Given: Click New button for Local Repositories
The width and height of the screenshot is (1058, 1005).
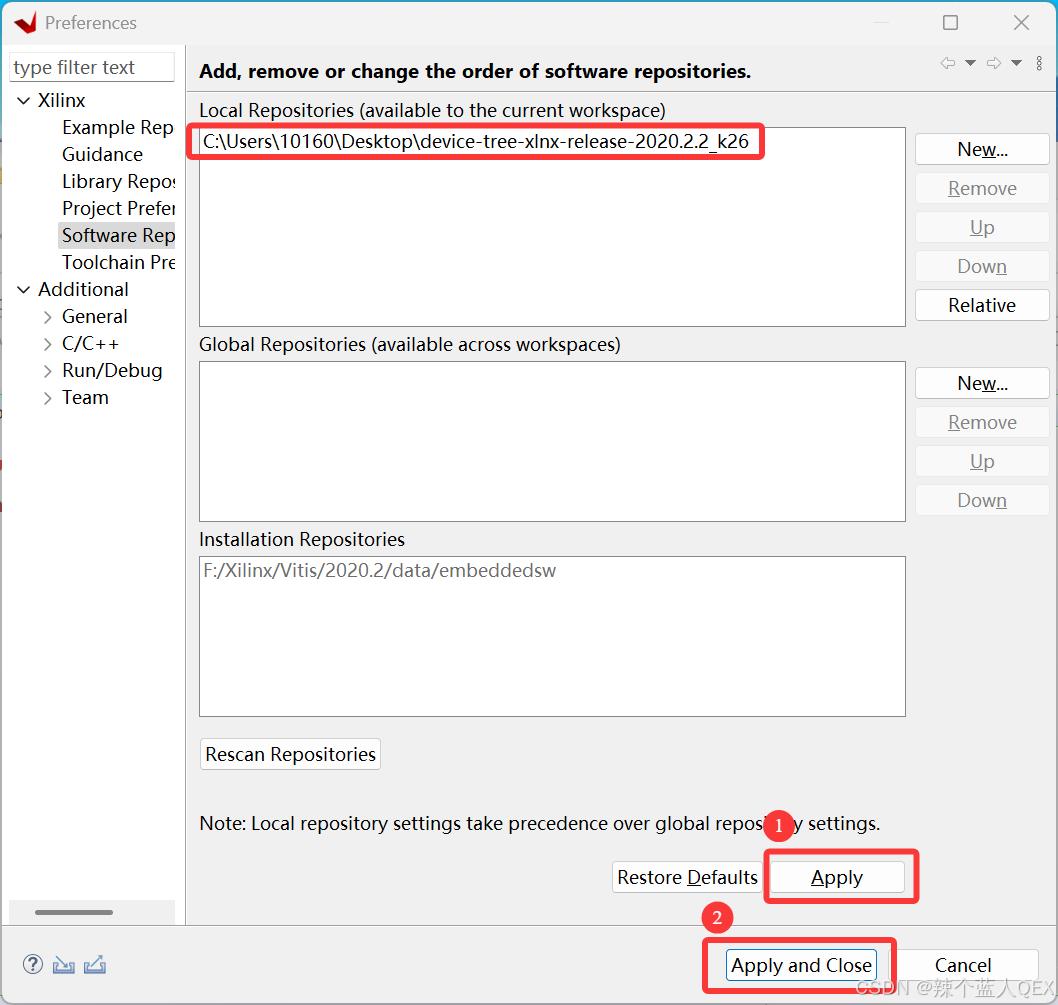Looking at the screenshot, I should click(x=982, y=149).
